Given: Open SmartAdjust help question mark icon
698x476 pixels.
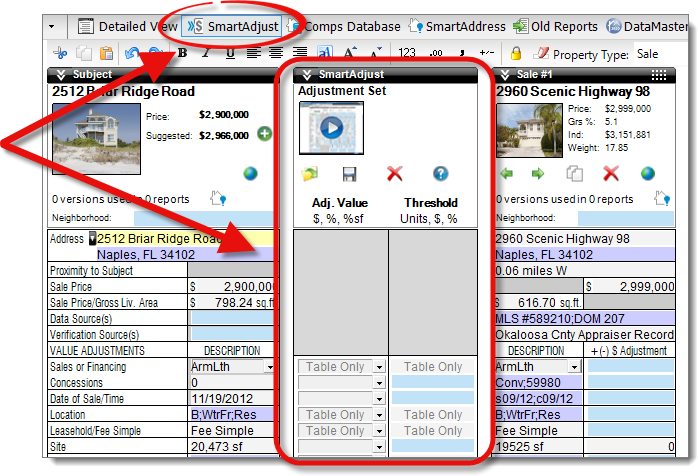Looking at the screenshot, I should pos(440,174).
